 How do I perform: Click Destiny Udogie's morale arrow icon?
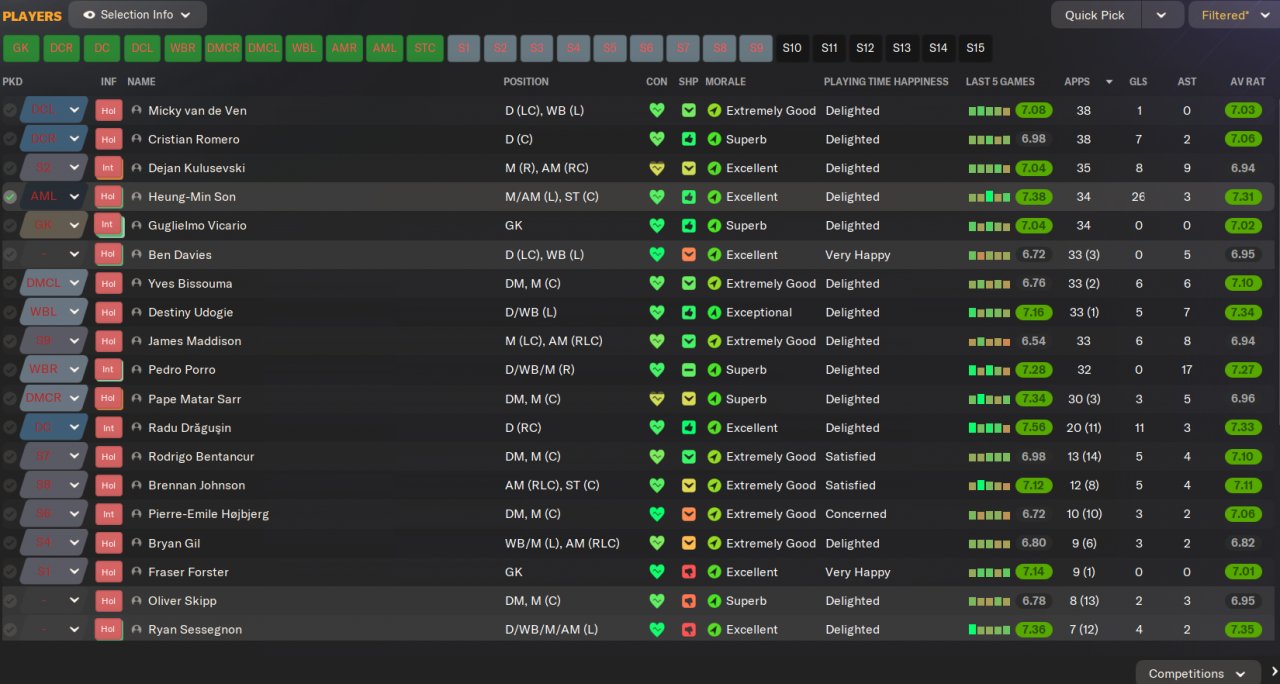tap(714, 312)
